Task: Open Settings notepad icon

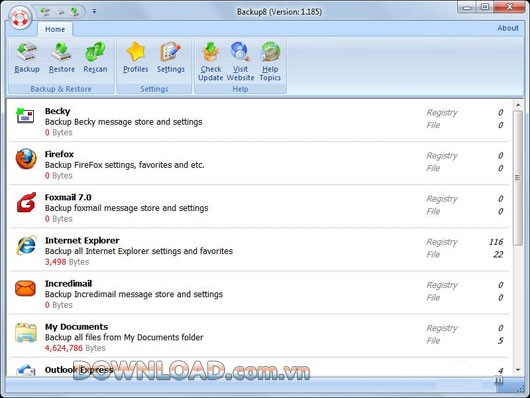Action: tap(171, 52)
